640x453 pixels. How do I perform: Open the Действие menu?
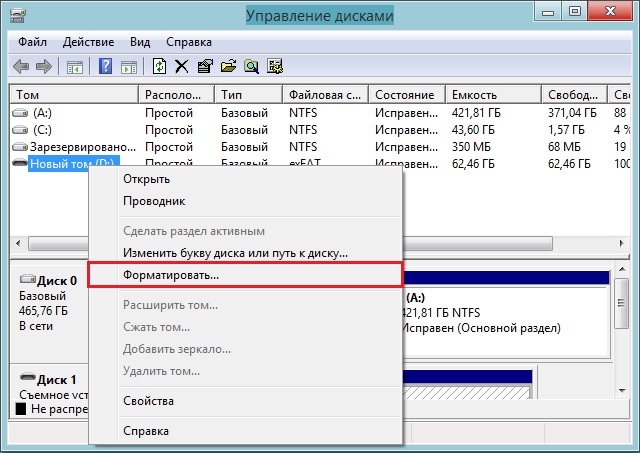[x=87, y=42]
